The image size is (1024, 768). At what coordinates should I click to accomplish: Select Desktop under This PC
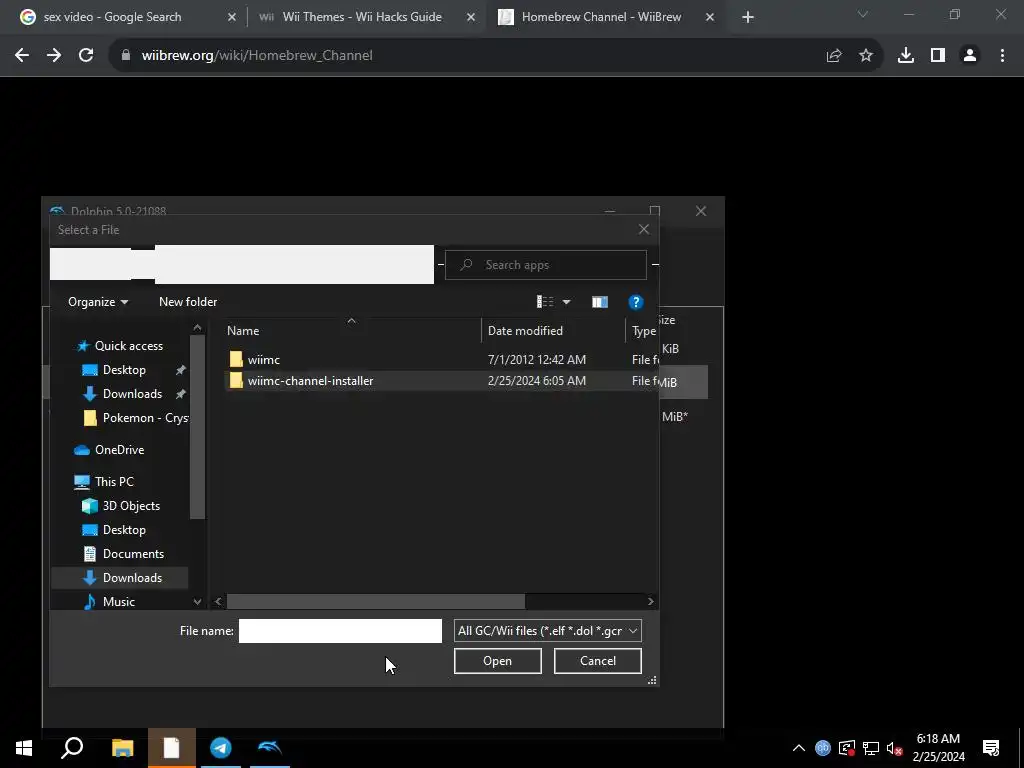tap(123, 530)
